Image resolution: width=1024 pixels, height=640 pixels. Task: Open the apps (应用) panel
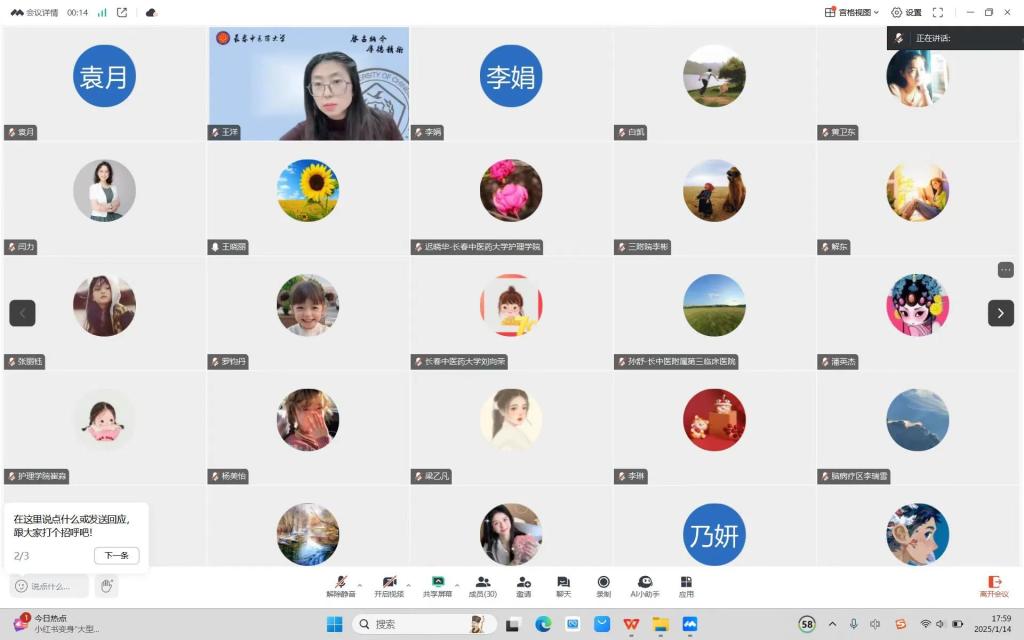[x=686, y=584]
